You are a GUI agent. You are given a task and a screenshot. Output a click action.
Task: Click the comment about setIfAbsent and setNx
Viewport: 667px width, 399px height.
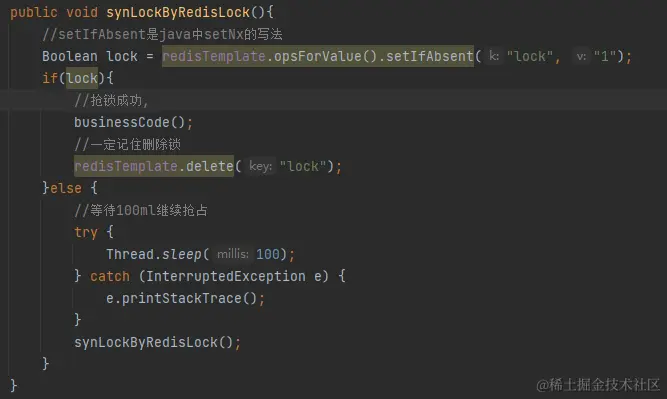[162, 34]
